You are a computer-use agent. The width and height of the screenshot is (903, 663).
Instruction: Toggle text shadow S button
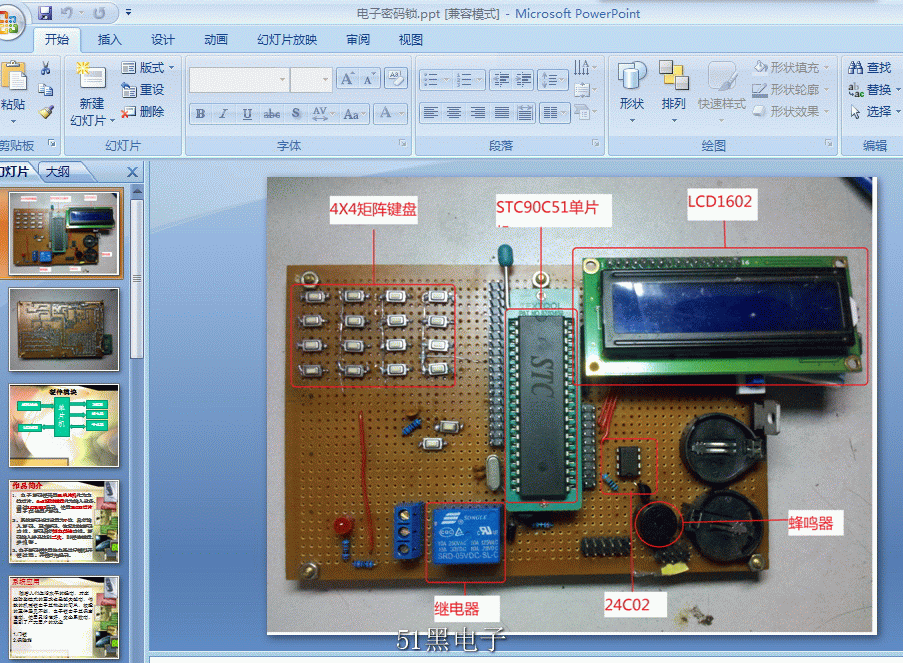[x=295, y=113]
